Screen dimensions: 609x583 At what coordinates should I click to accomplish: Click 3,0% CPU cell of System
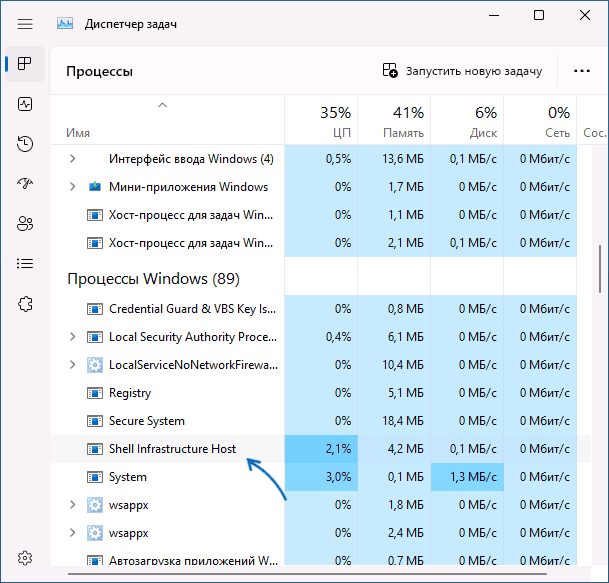pos(321,477)
